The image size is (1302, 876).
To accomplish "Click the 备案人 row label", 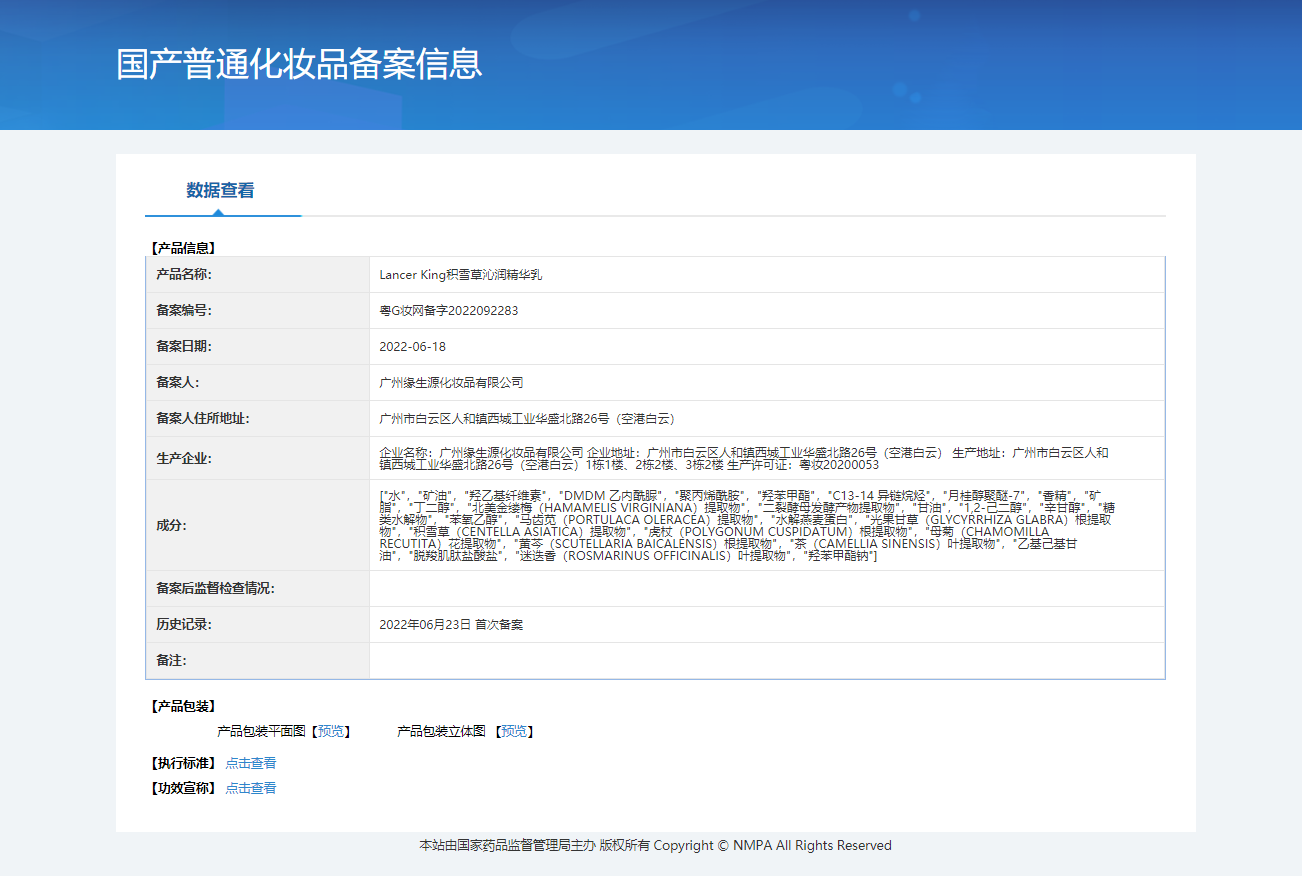I will pyautogui.click(x=178, y=382).
